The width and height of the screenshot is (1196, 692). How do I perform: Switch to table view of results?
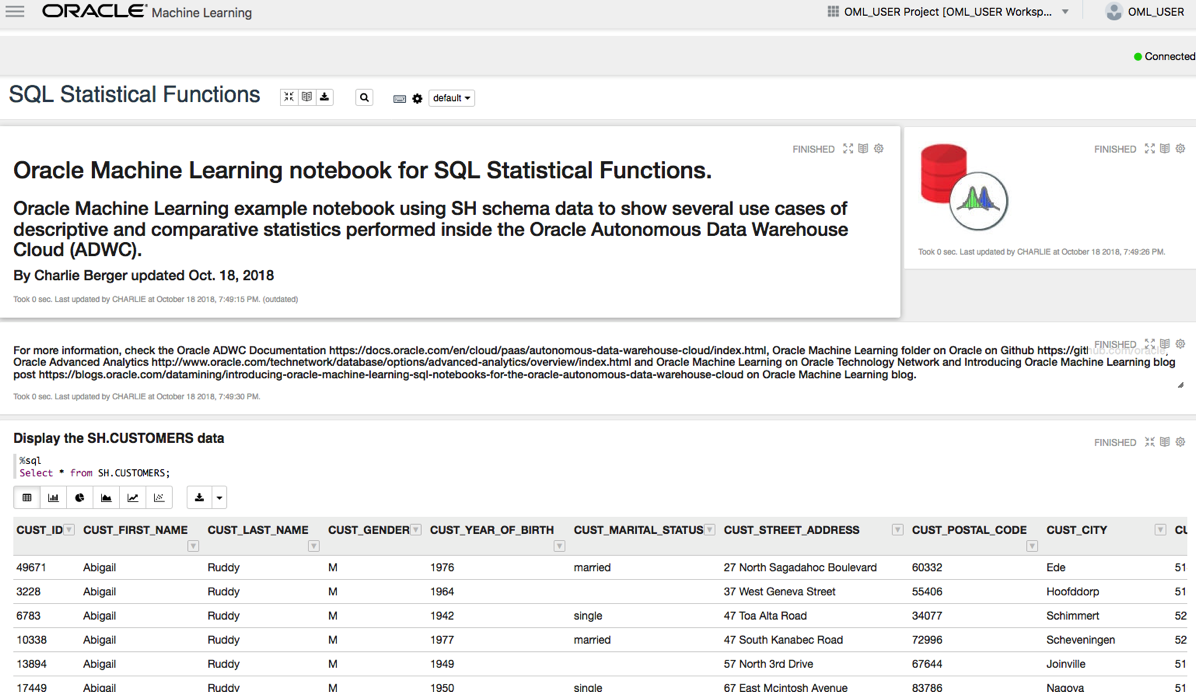coord(27,497)
